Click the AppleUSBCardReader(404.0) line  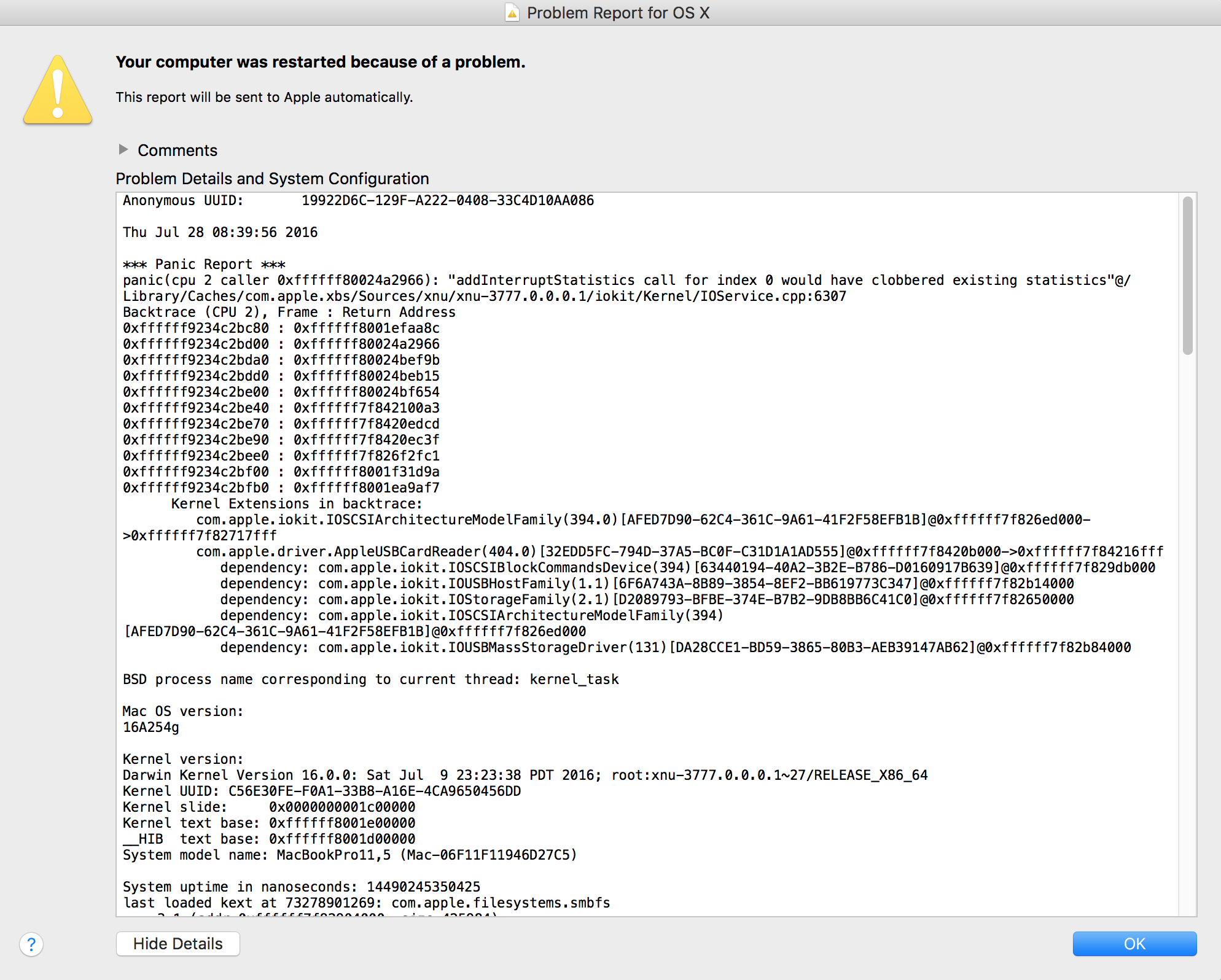(x=680, y=552)
